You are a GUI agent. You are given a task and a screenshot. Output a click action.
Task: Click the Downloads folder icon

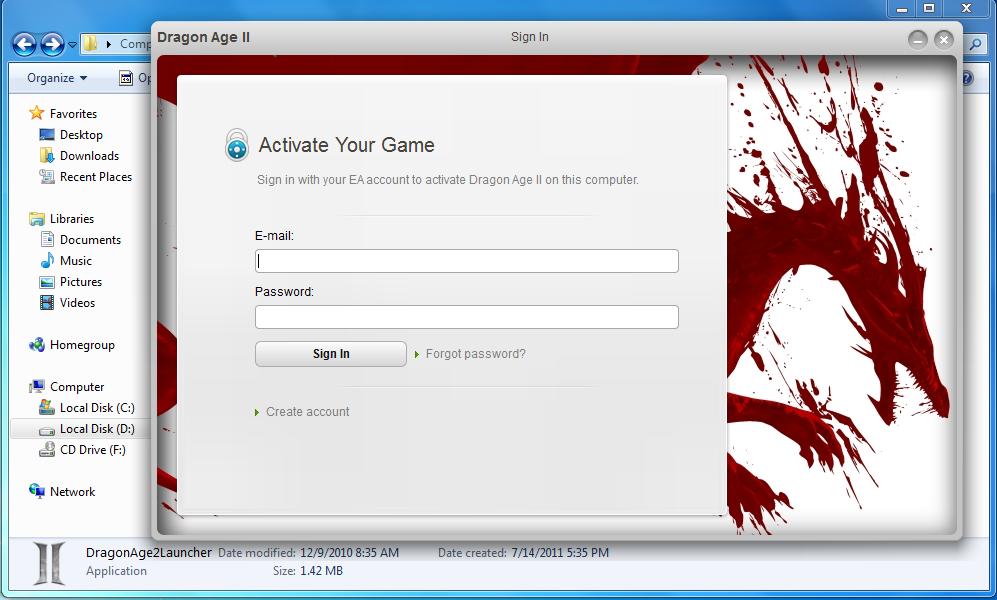[46, 155]
